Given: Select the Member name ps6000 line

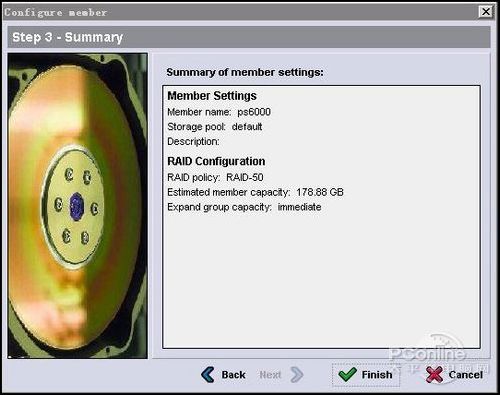Looking at the screenshot, I should coord(219,112).
